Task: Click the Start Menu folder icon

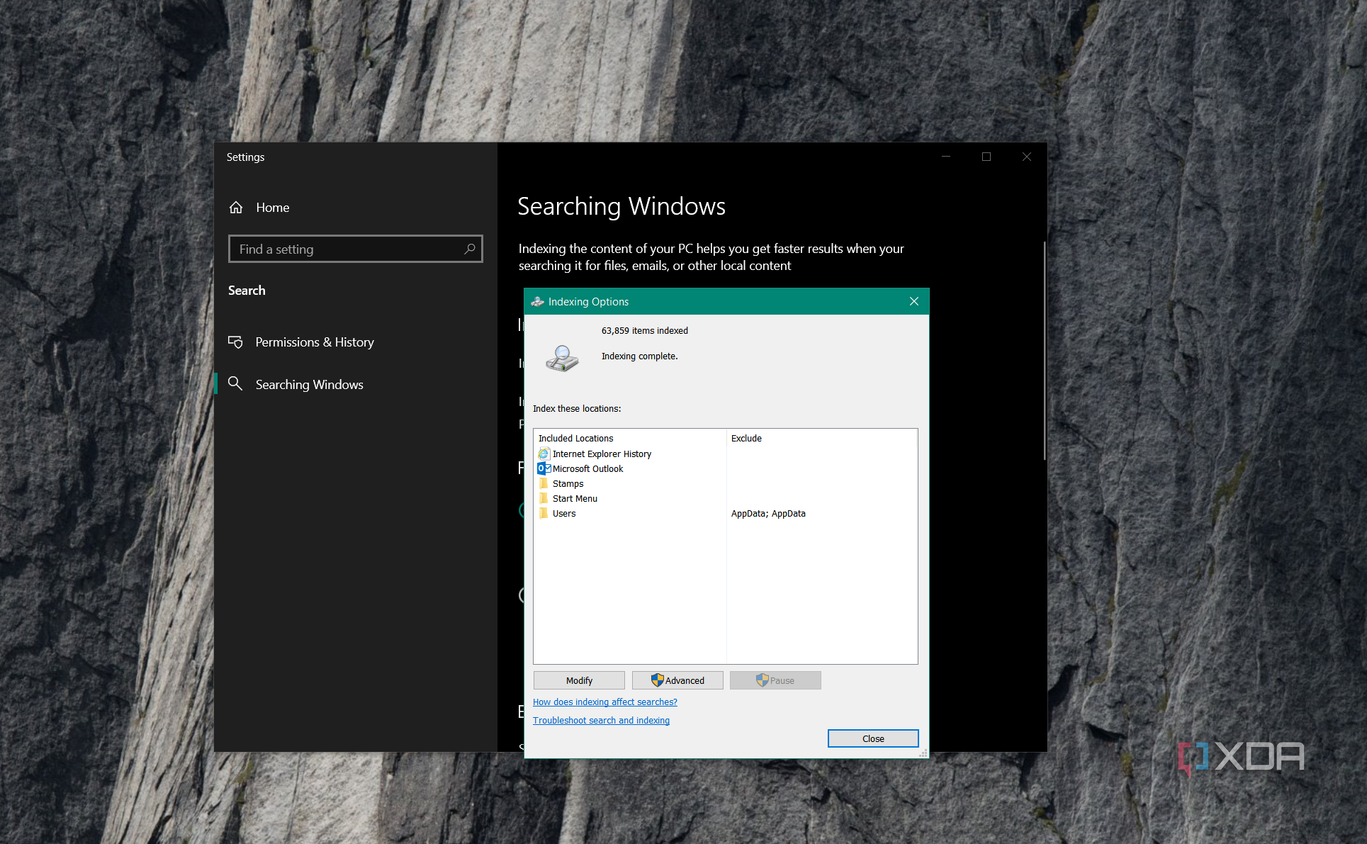Action: 544,499
